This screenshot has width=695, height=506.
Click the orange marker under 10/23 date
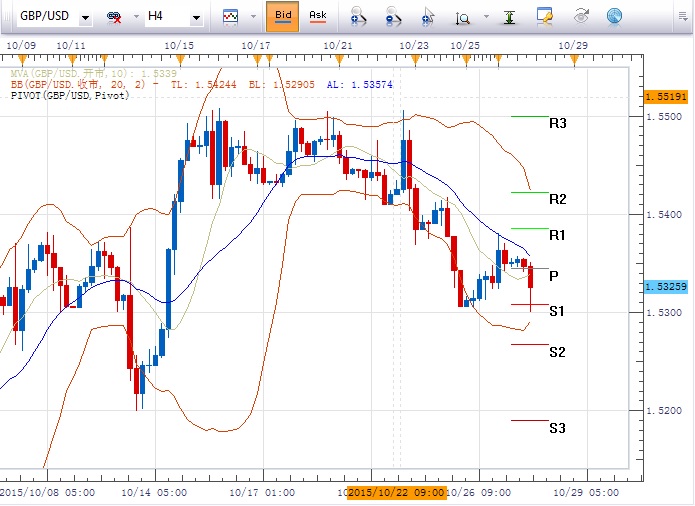click(x=415, y=59)
